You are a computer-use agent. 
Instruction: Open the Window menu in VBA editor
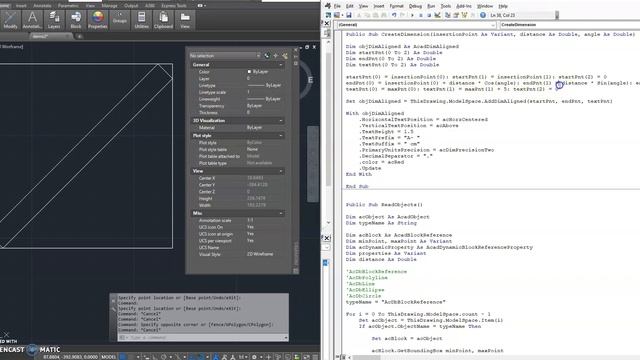[x=485, y=6]
